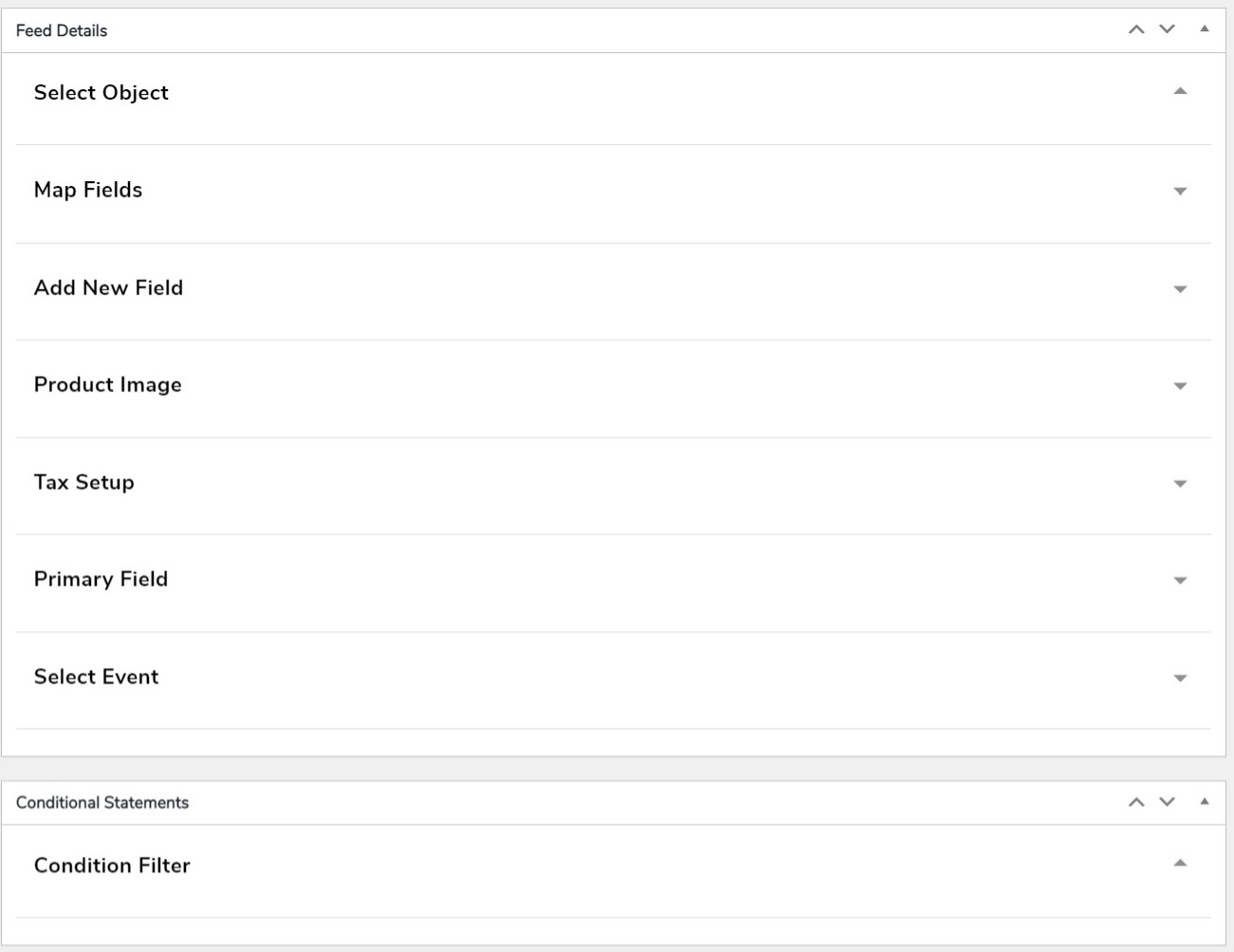Click the collapse triangle on Conditional Statements
1234x952 pixels.
1203,800
